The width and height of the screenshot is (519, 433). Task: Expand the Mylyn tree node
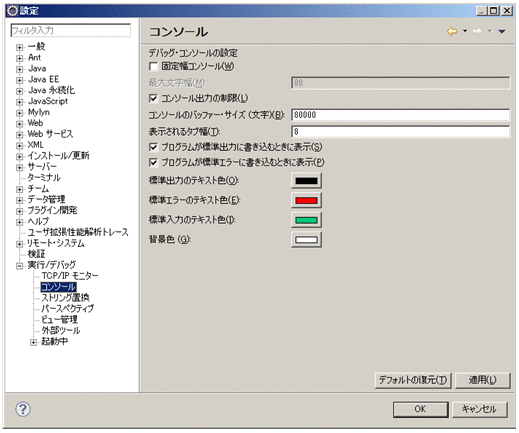coord(19,113)
